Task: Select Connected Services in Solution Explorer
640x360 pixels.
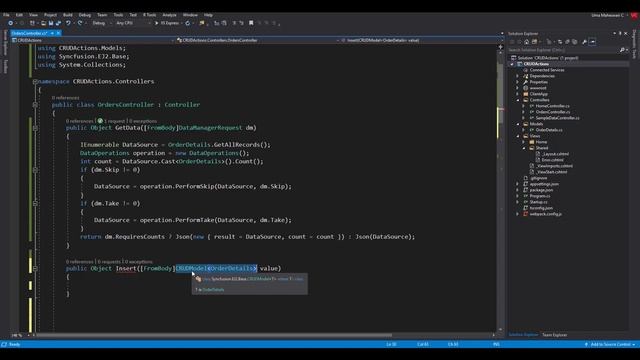Action: tap(547, 70)
